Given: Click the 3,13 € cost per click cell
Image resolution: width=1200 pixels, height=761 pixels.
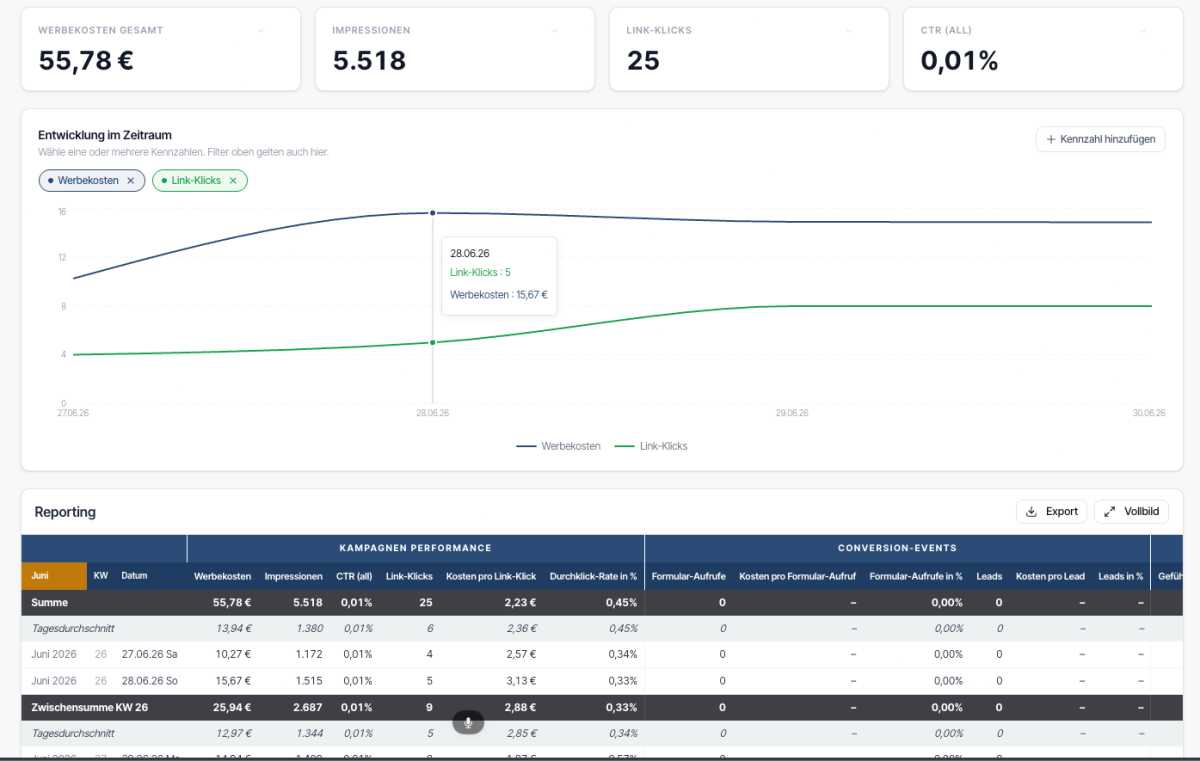Looking at the screenshot, I should pos(521,680).
